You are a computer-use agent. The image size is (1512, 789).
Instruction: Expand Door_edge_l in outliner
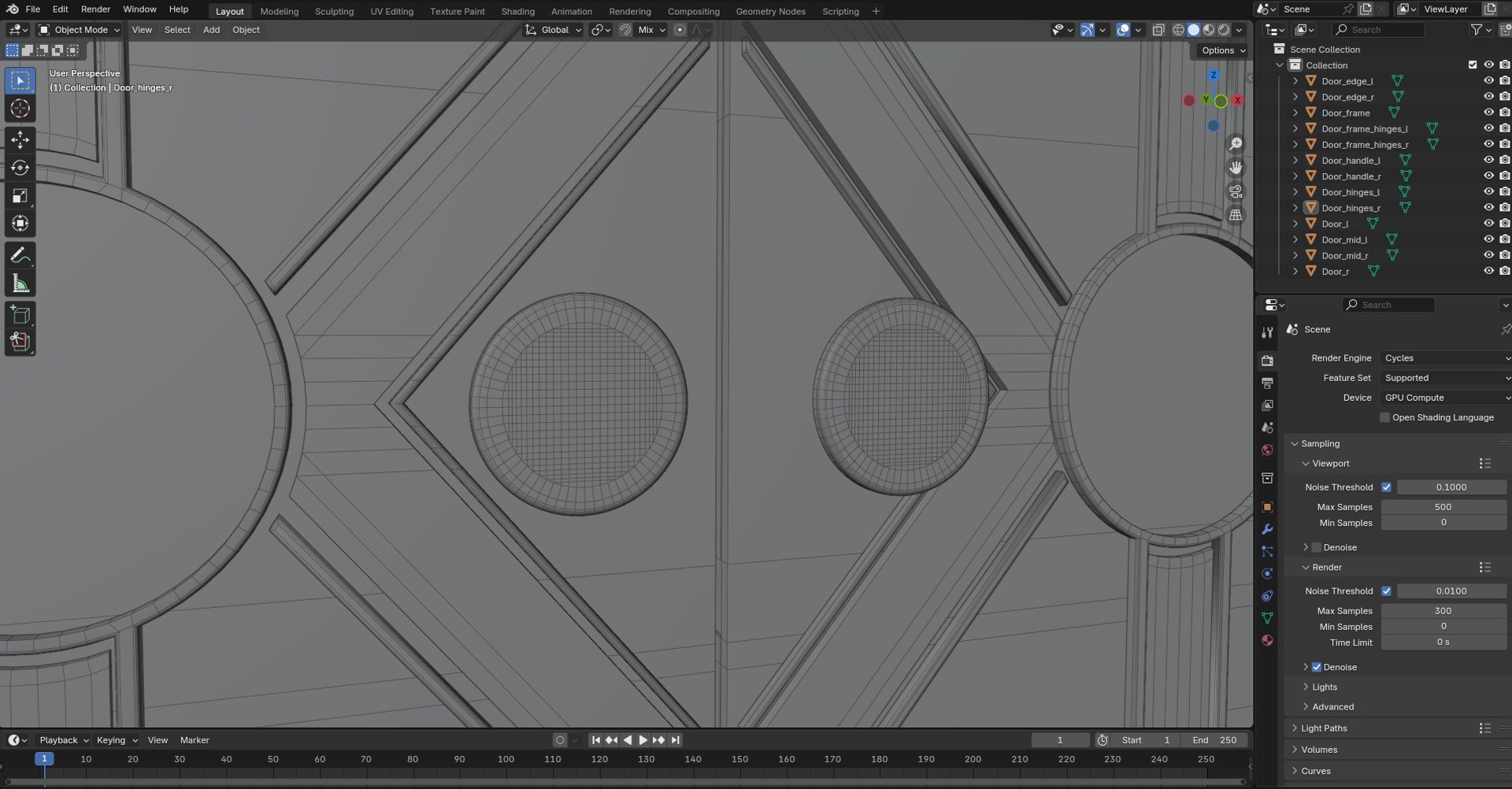(1295, 81)
